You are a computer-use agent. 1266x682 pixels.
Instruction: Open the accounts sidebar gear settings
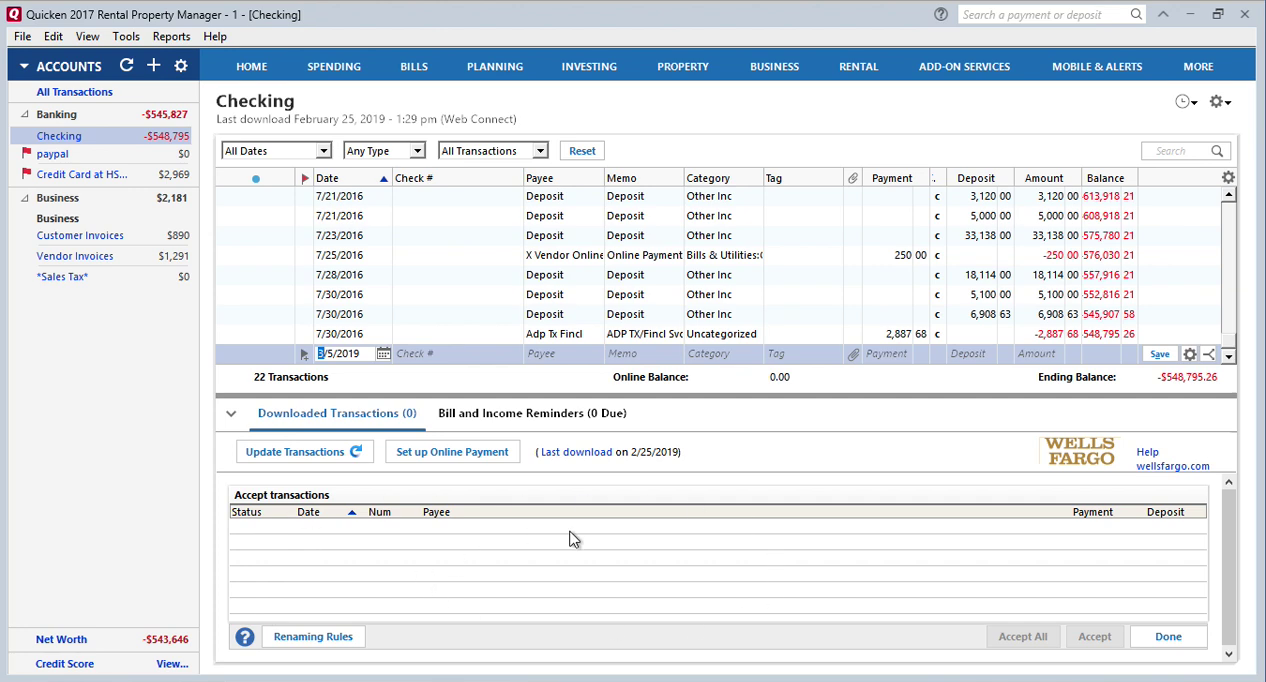[181, 66]
